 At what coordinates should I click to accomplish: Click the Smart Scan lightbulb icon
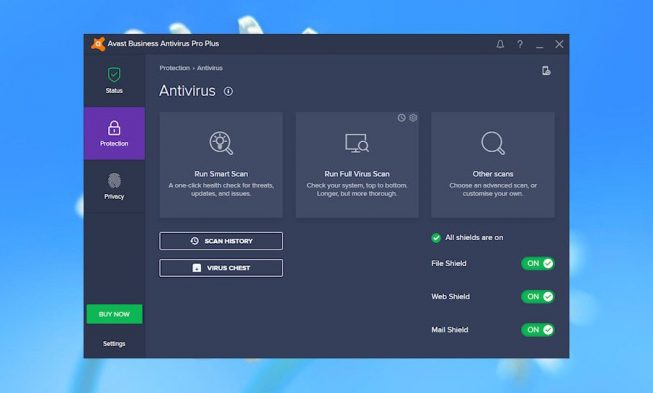(x=221, y=143)
